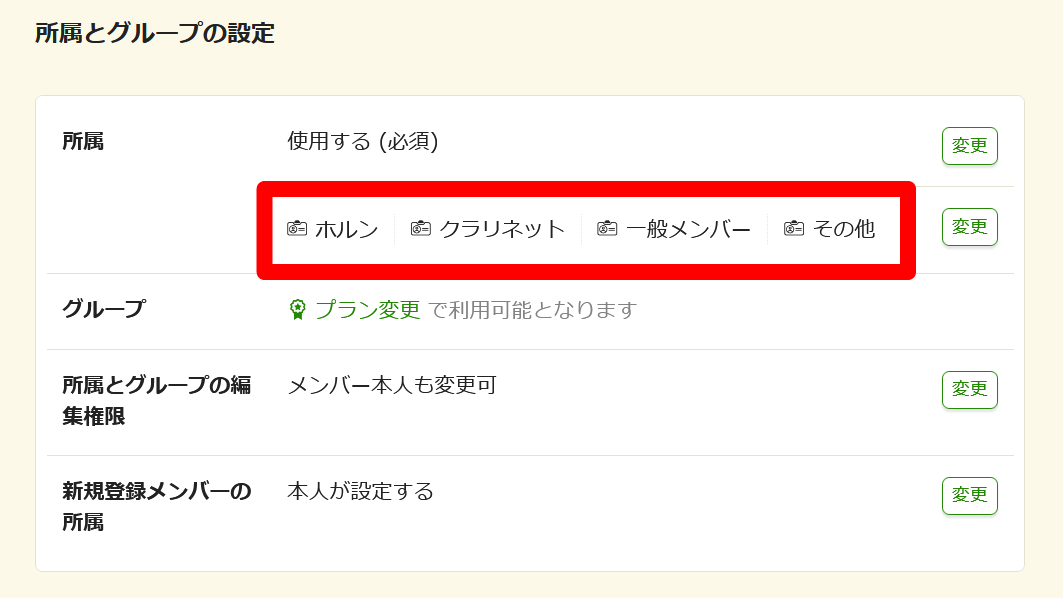1063x598 pixels.
Task: Click the ID card icon beside その他
Action: [794, 228]
